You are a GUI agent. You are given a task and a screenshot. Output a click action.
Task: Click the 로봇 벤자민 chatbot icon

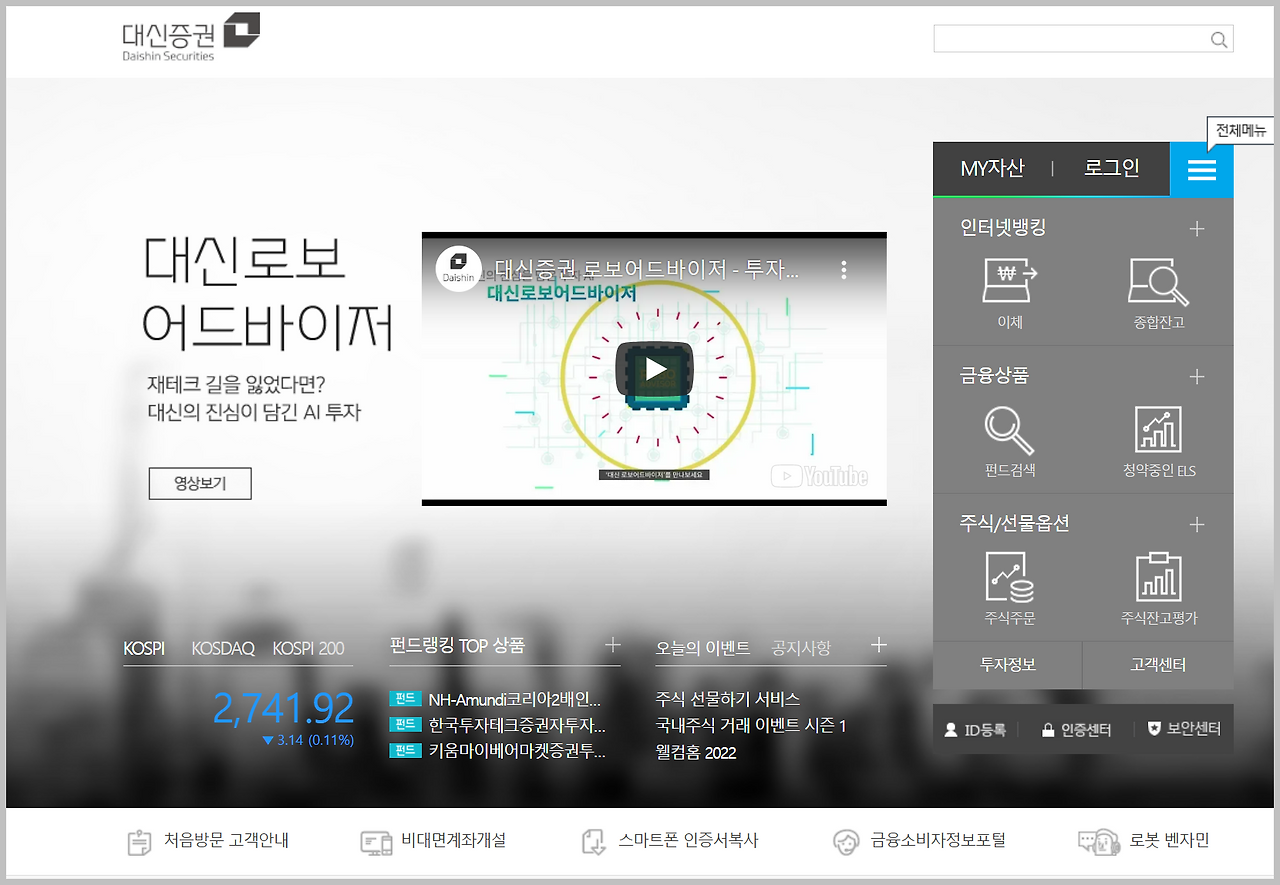pos(1098,842)
